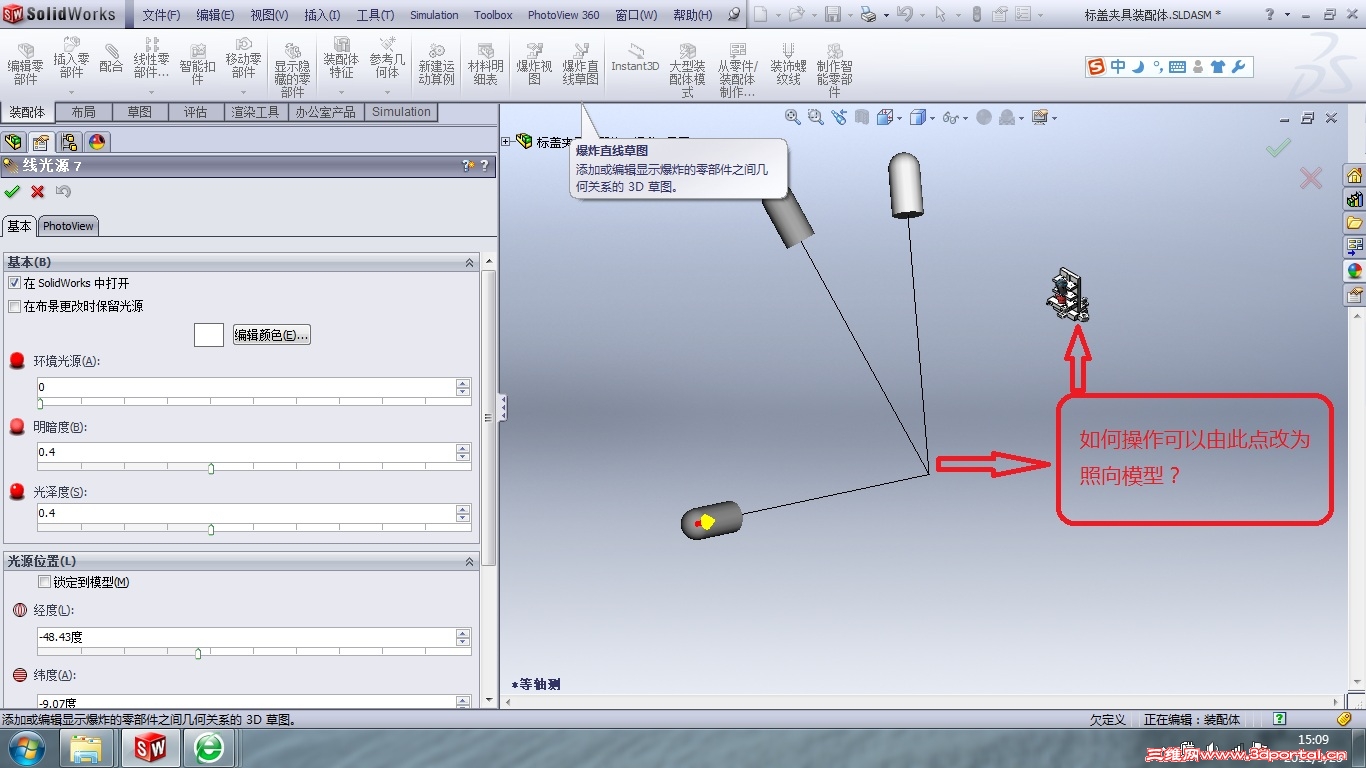This screenshot has width=1366, height=768.
Task: Click the 明暗度 slider handle
Action: click(211, 467)
